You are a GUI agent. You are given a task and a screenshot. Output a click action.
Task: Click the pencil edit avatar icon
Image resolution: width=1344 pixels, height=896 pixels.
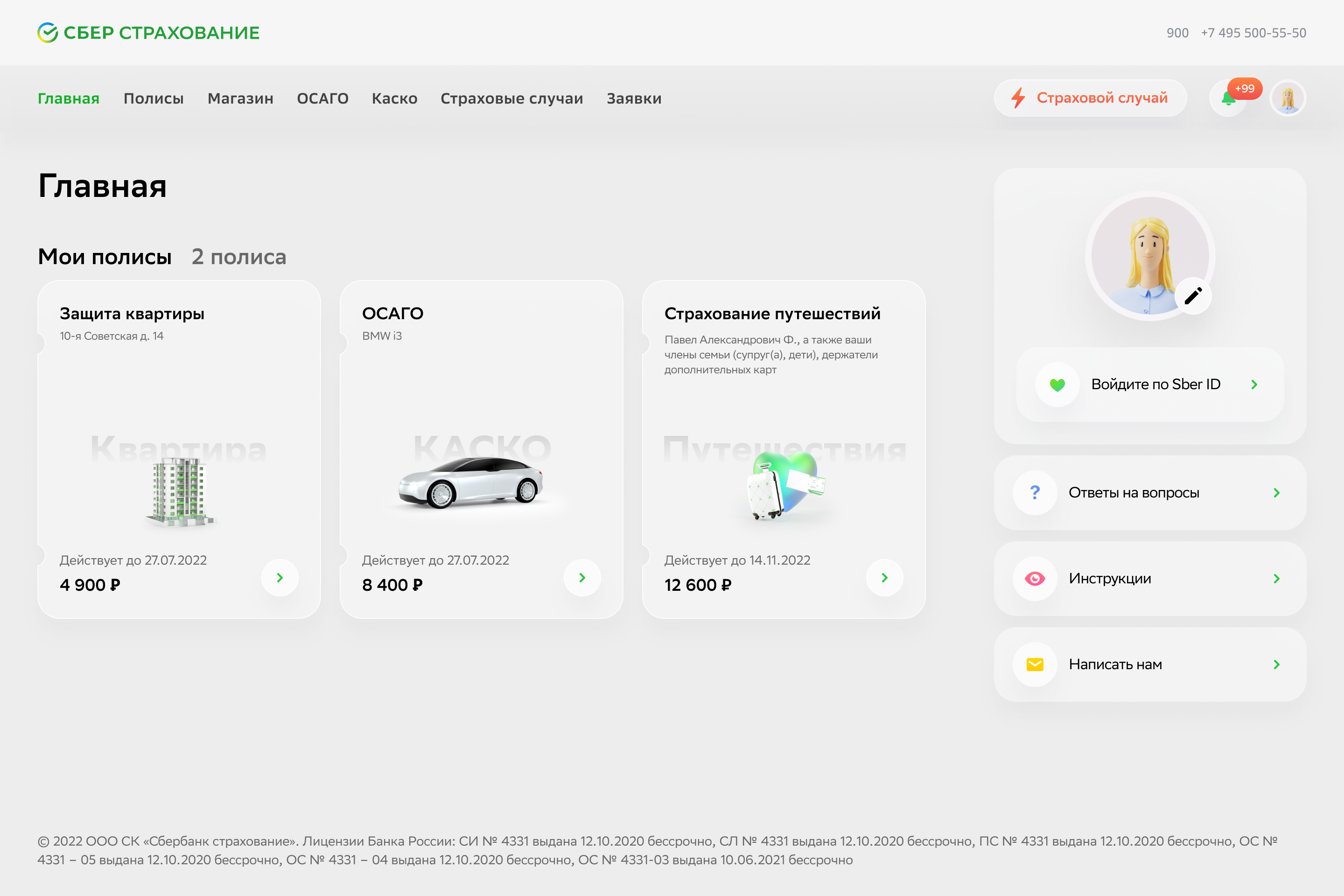point(1193,296)
